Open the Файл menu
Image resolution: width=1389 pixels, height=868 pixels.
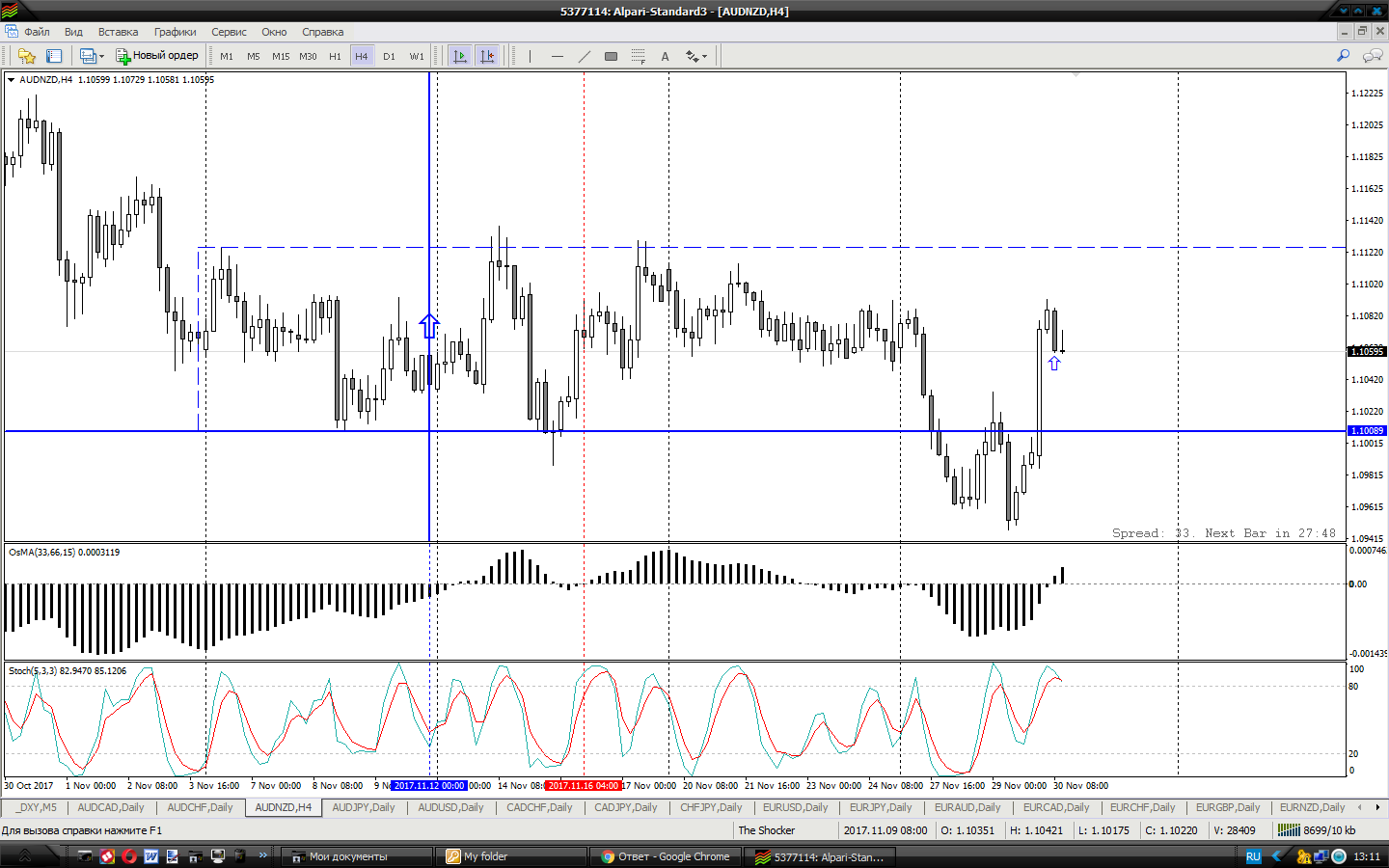tap(37, 32)
